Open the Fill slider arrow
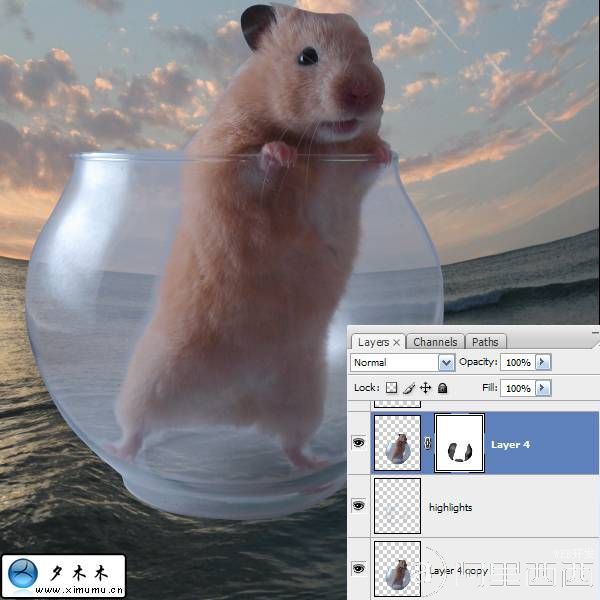 [x=543, y=388]
